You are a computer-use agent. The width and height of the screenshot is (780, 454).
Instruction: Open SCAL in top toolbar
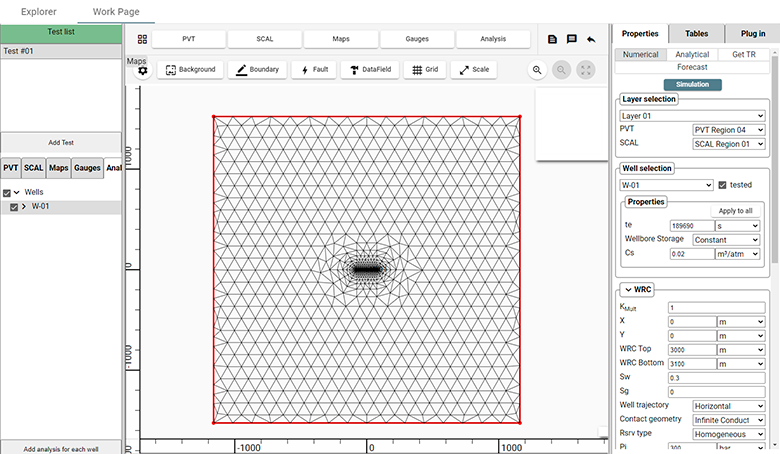point(265,39)
